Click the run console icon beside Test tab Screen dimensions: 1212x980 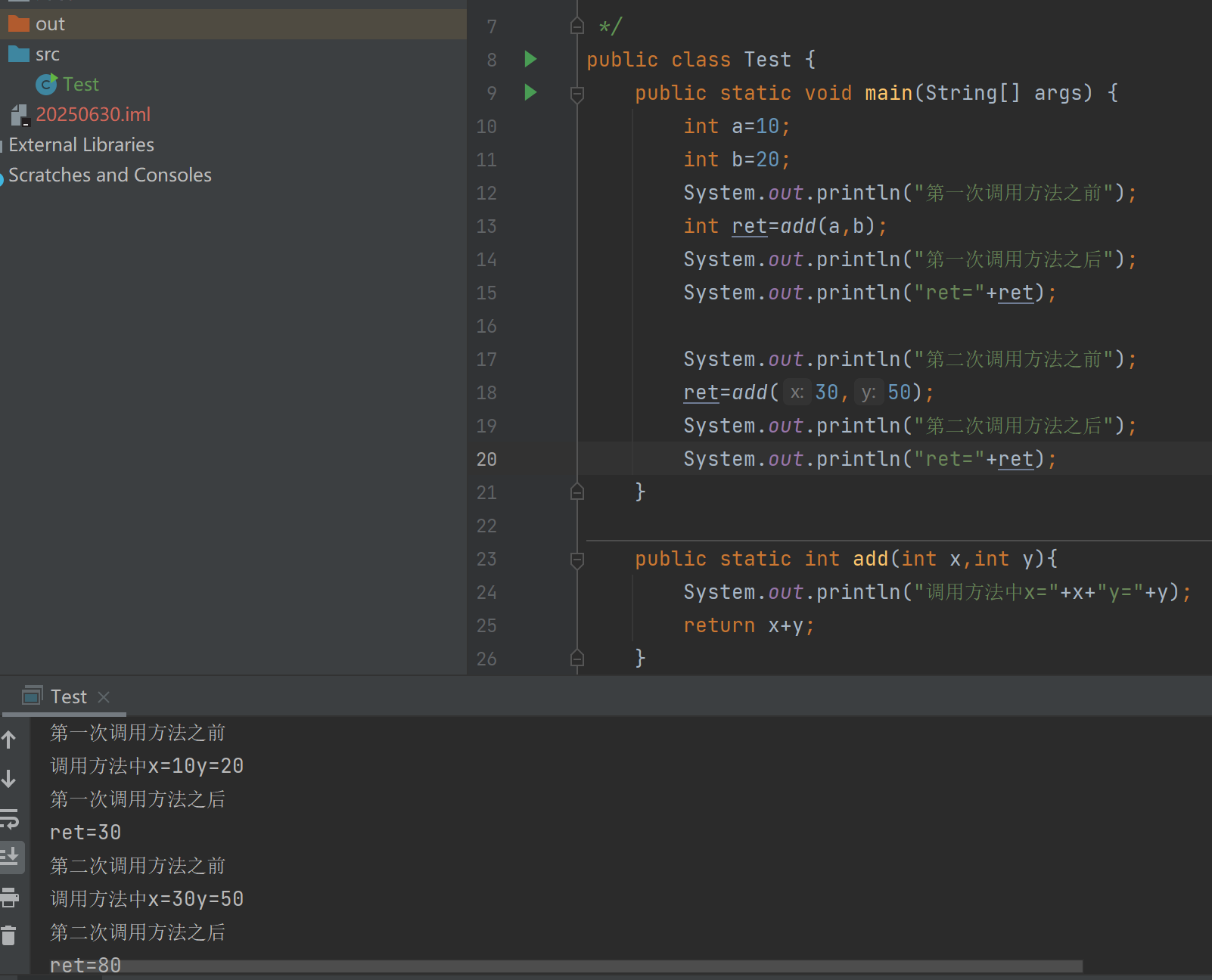(33, 696)
